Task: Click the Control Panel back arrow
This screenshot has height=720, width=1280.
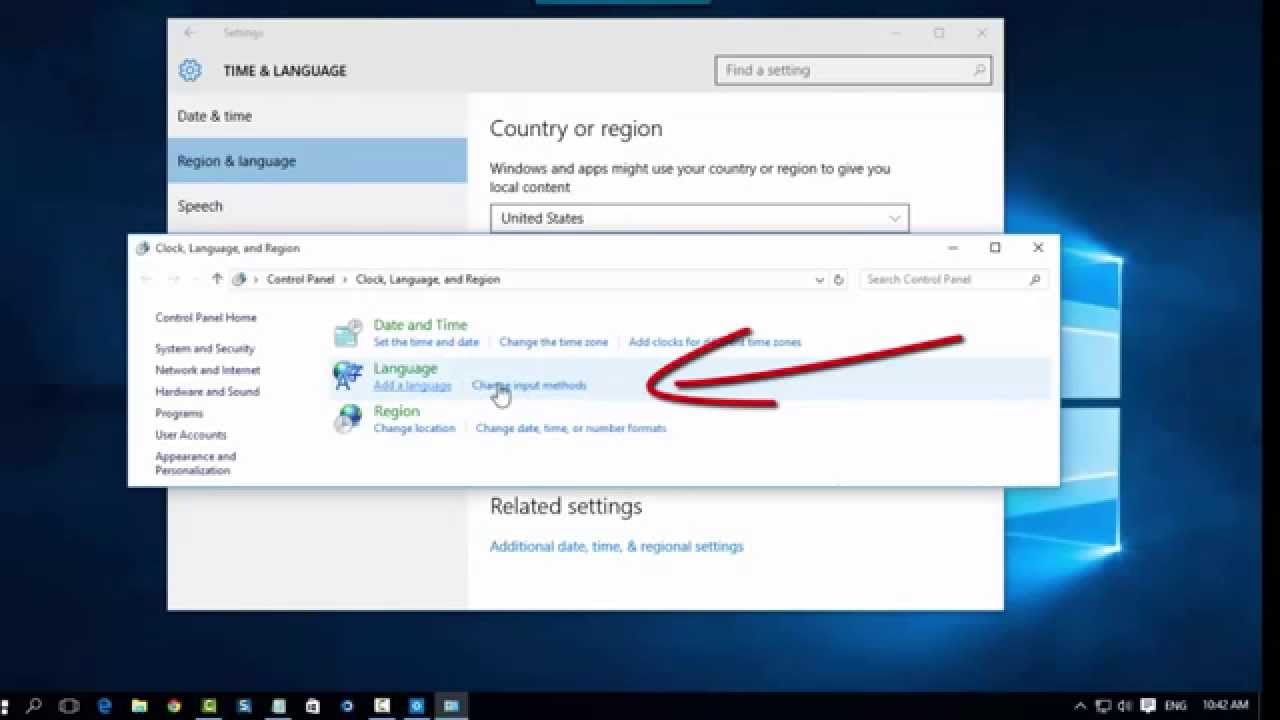Action: pyautogui.click(x=147, y=279)
